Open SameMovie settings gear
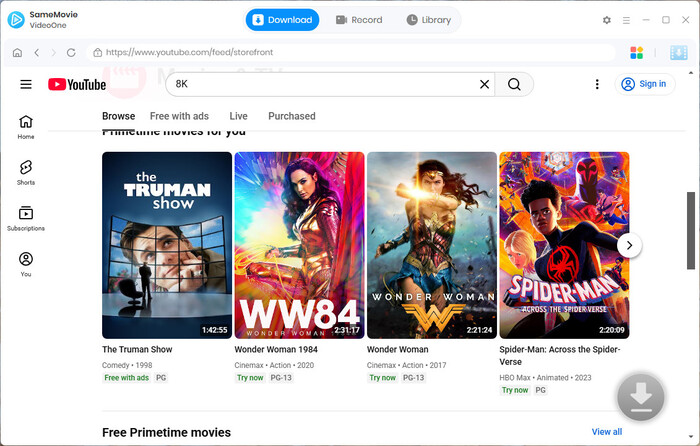The width and height of the screenshot is (700, 446). [x=606, y=20]
